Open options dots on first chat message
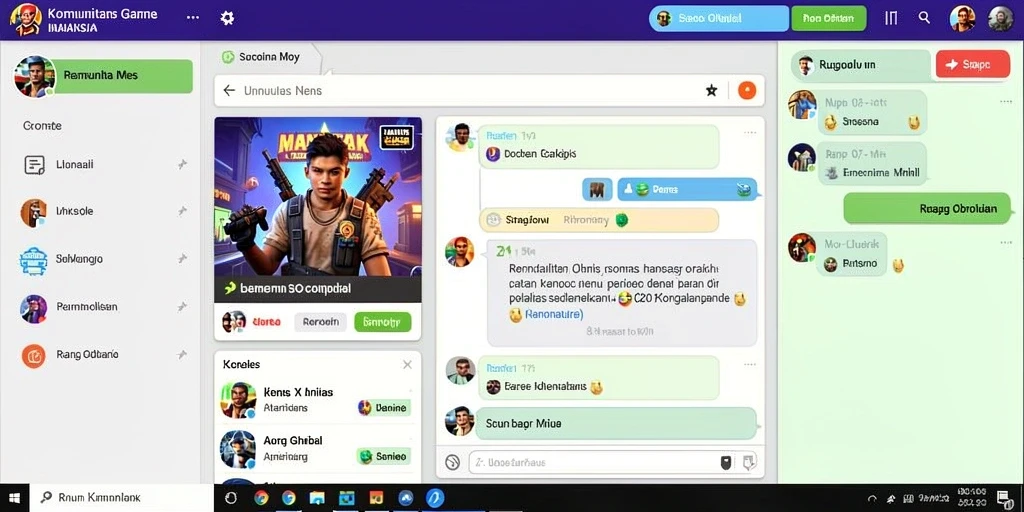This screenshot has height=512, width=1024. click(750, 133)
